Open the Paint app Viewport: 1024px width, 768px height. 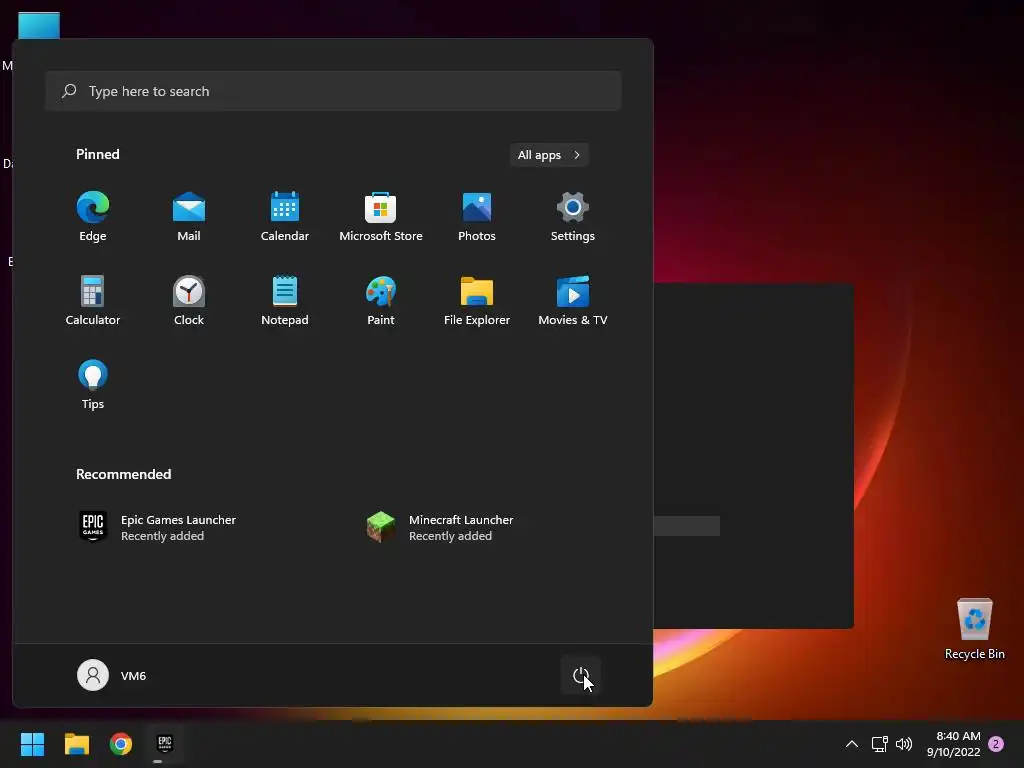click(x=381, y=301)
